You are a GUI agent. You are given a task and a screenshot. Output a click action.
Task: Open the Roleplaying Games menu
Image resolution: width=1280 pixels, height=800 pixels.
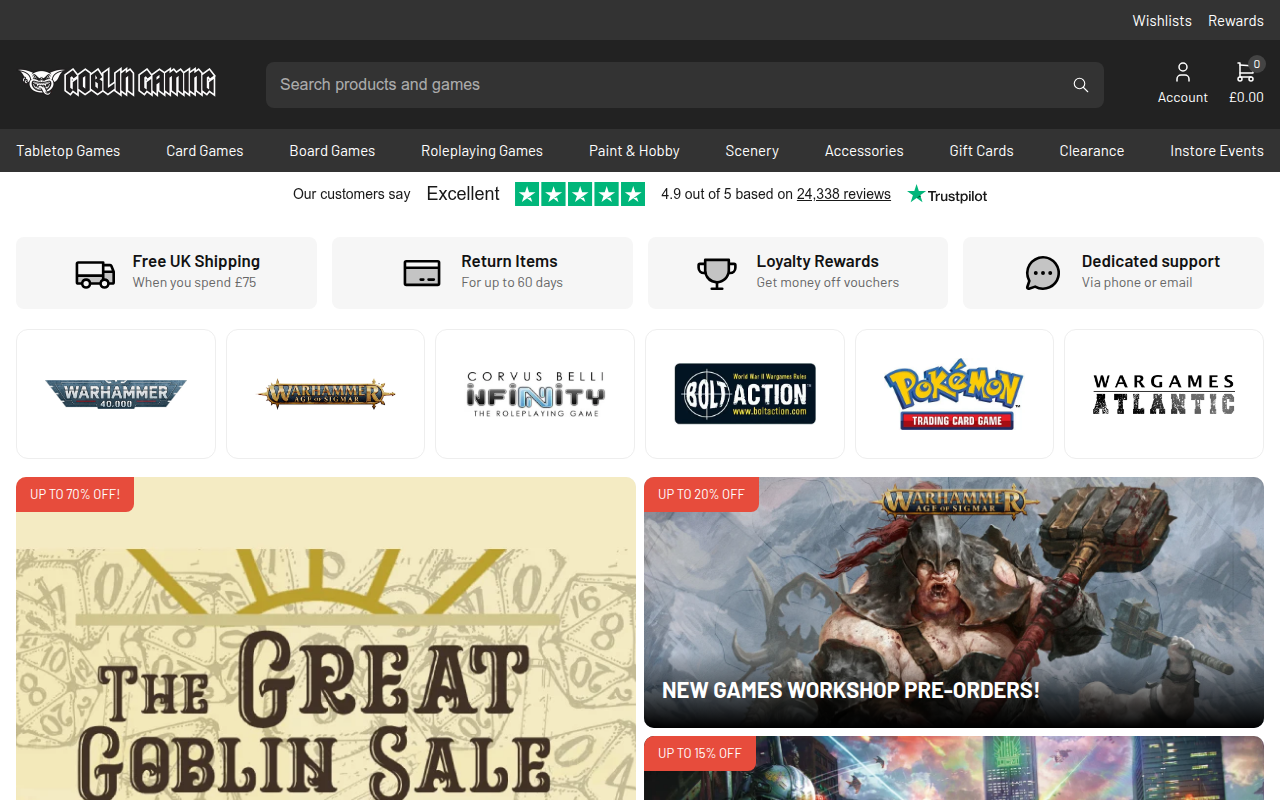point(482,151)
